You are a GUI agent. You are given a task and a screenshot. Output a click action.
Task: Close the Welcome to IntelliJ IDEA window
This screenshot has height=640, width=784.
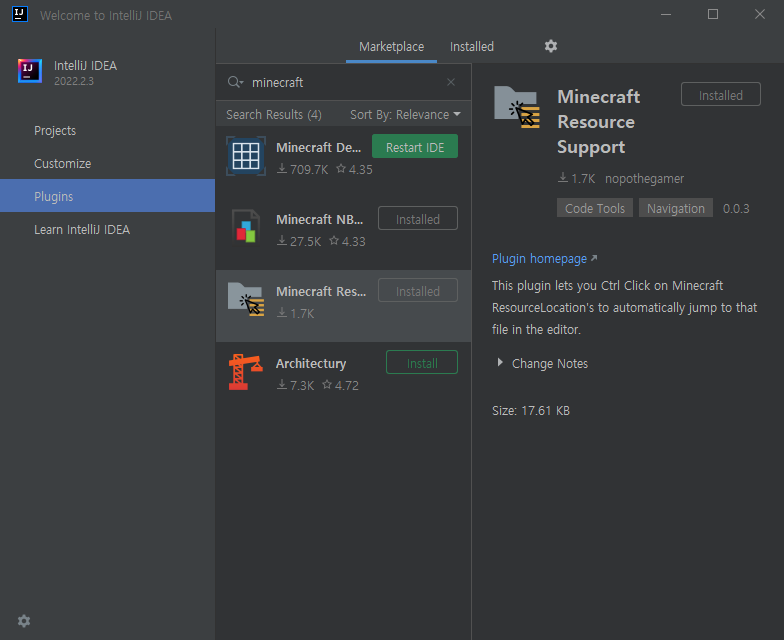point(760,14)
